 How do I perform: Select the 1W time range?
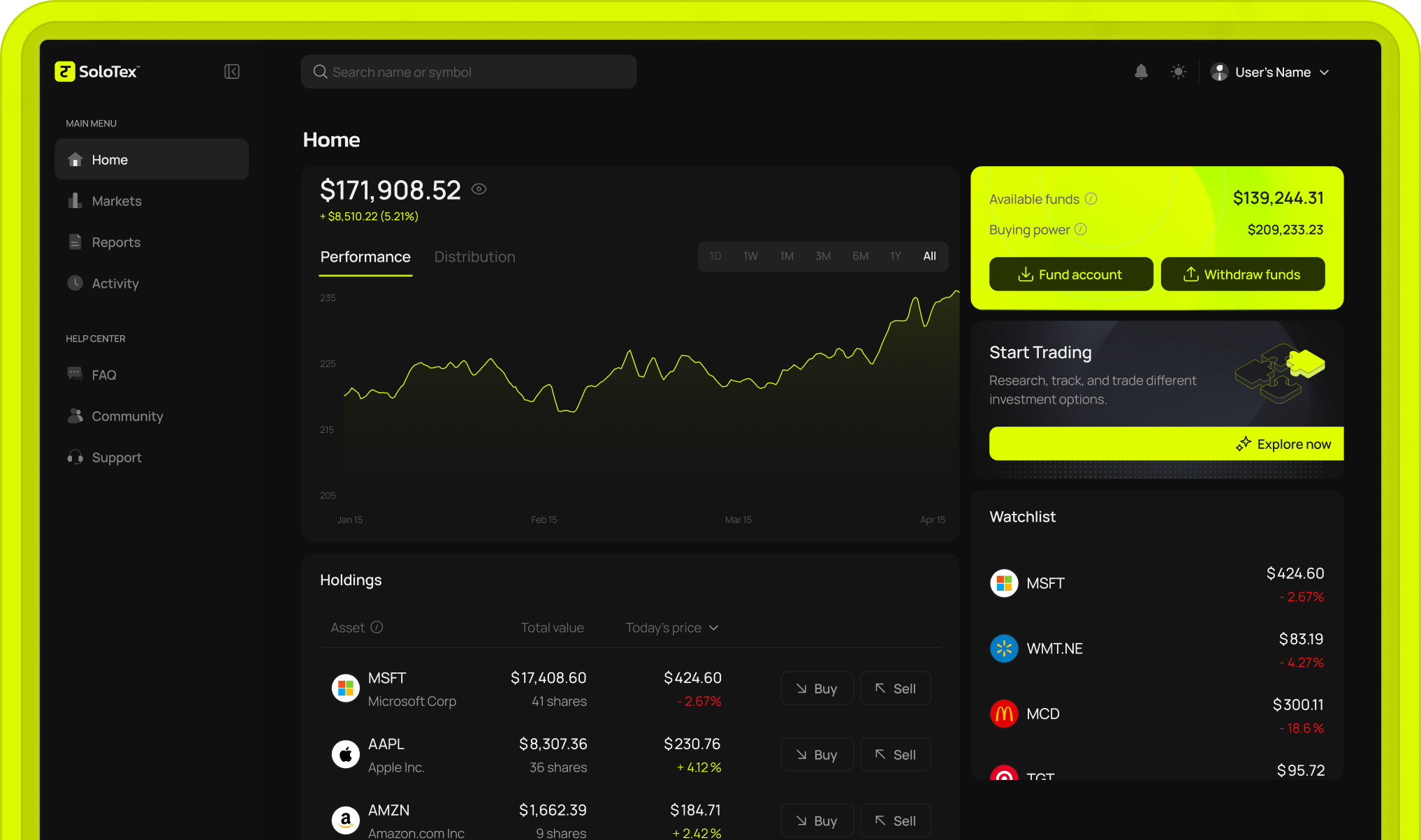[750, 256]
